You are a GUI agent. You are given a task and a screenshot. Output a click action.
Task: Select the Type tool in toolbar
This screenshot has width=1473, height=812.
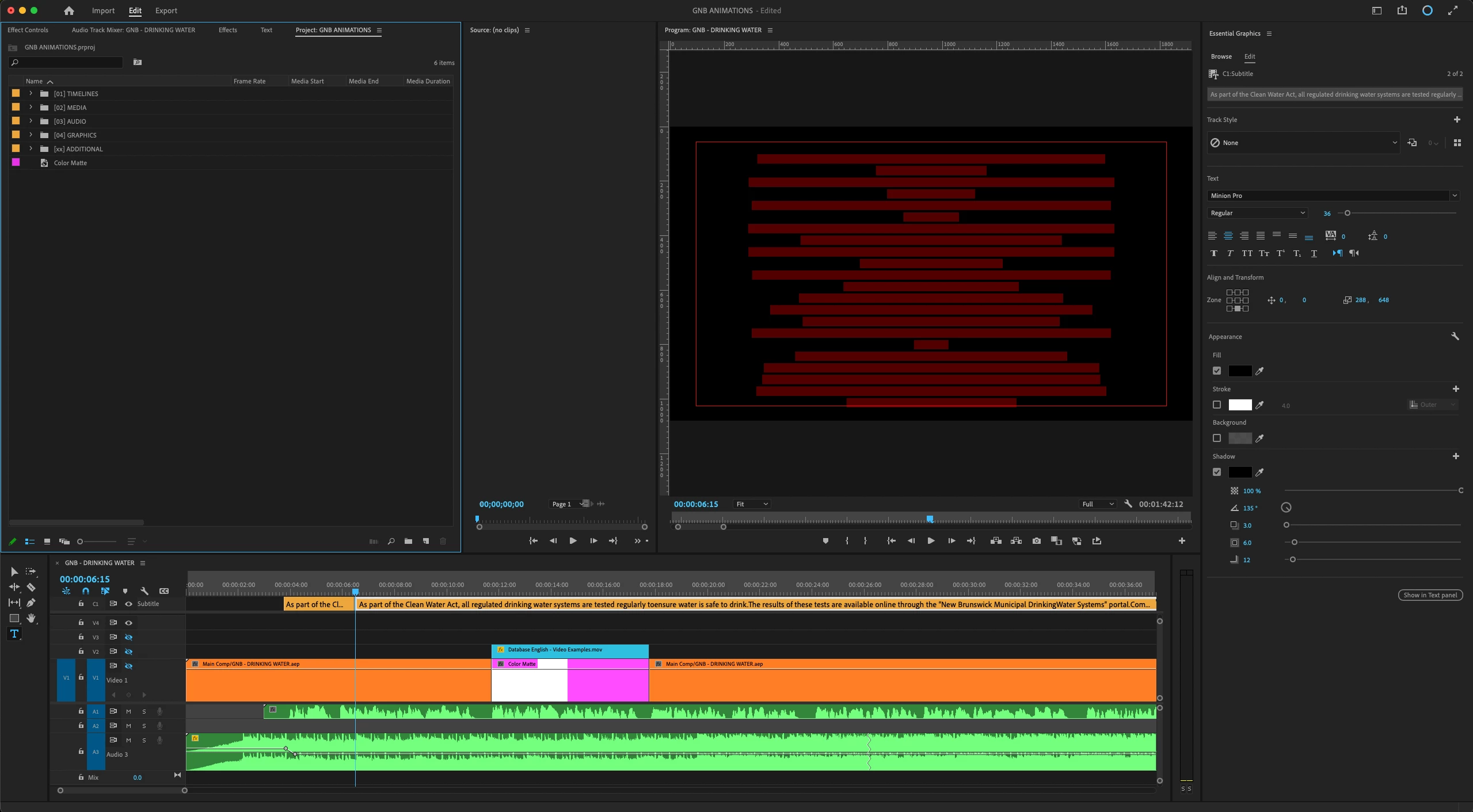tap(14, 634)
